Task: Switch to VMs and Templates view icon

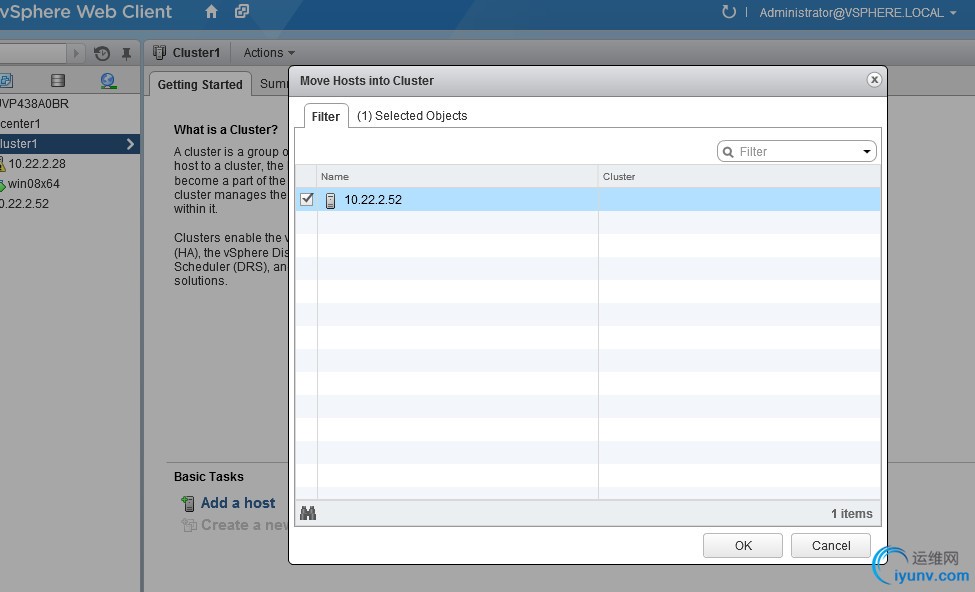Action: (x=6, y=80)
